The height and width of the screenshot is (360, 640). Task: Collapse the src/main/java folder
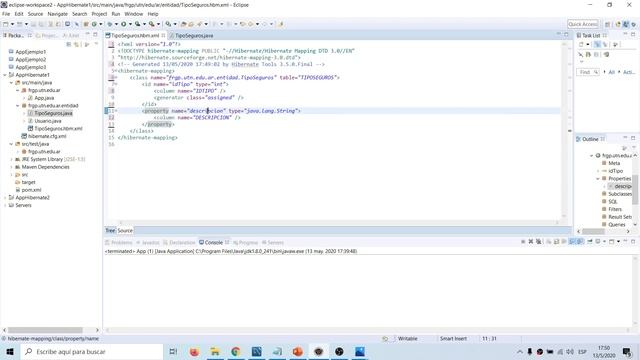coord(11,82)
